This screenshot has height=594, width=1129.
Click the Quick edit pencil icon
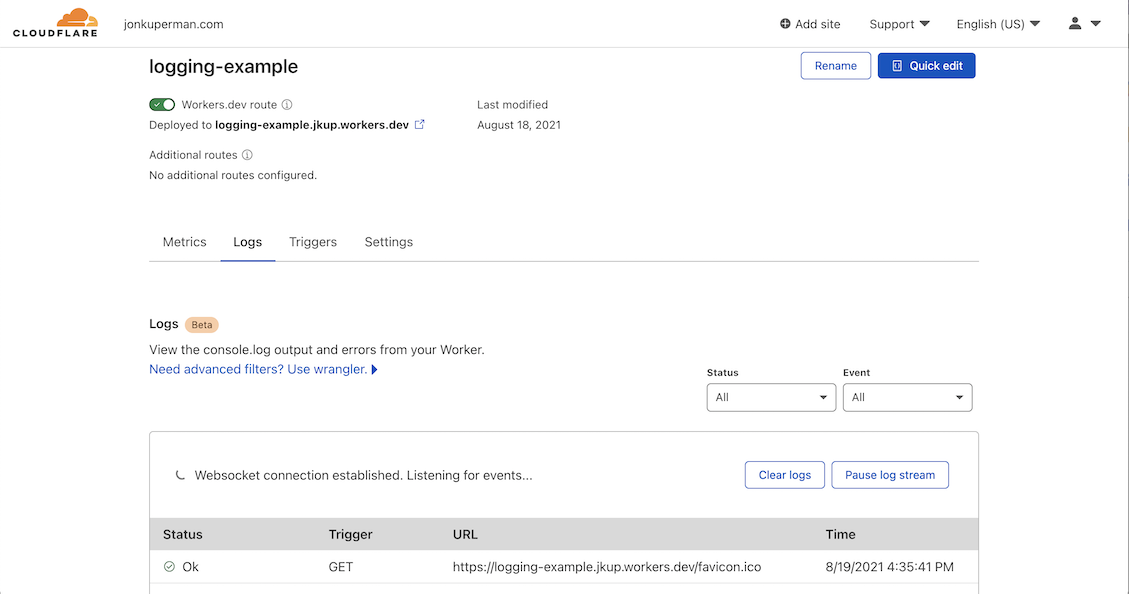[895, 65]
